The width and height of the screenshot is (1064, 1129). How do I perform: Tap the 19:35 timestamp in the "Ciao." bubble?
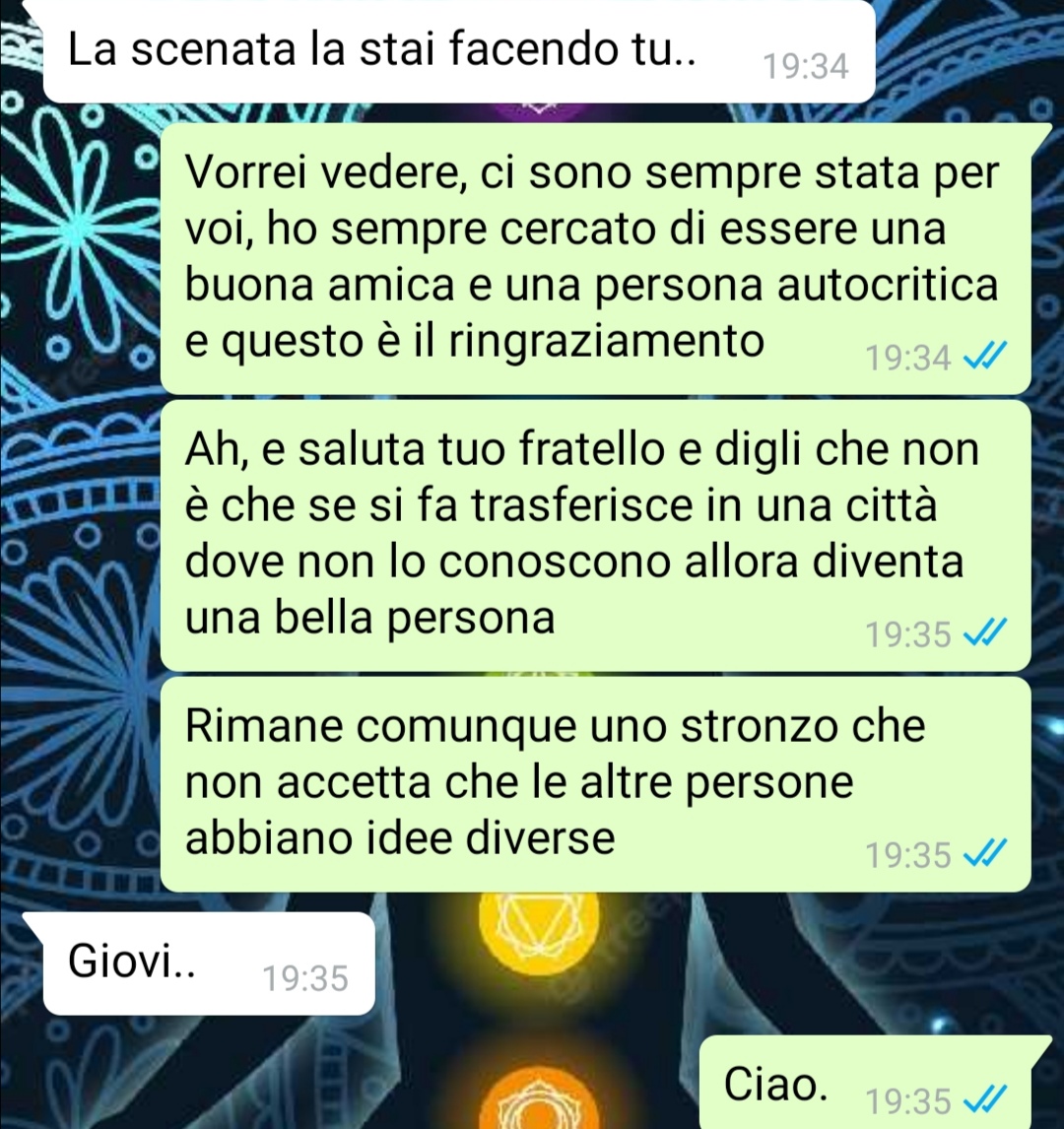pos(908,1100)
